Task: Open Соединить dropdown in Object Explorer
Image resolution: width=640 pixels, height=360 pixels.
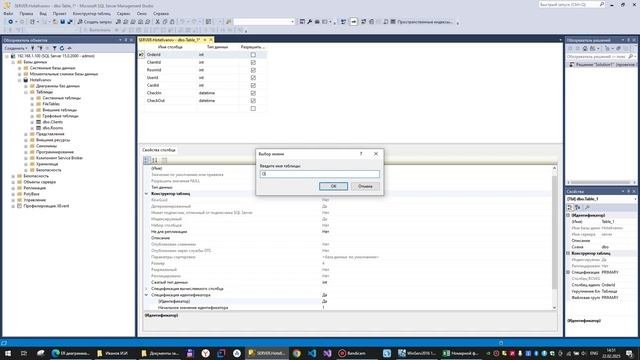Action: (16, 48)
